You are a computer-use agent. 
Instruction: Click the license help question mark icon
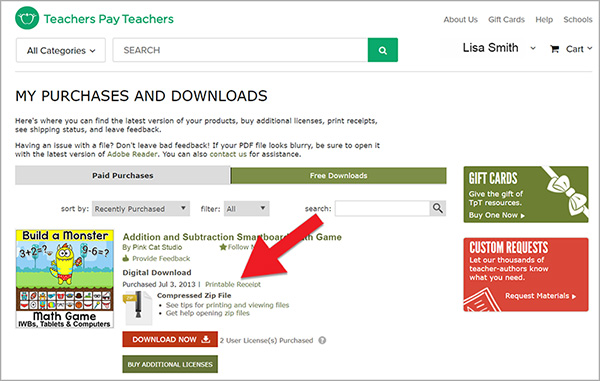coord(322,340)
